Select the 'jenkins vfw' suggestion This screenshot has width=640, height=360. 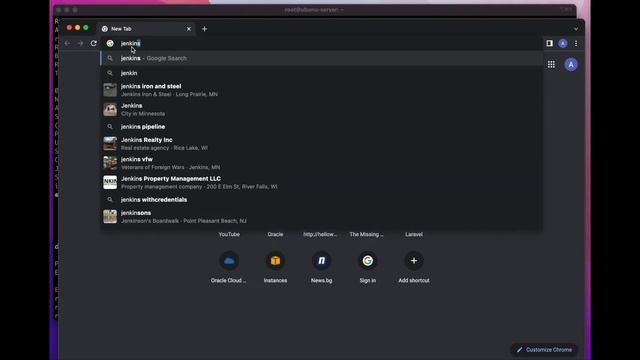(x=322, y=163)
